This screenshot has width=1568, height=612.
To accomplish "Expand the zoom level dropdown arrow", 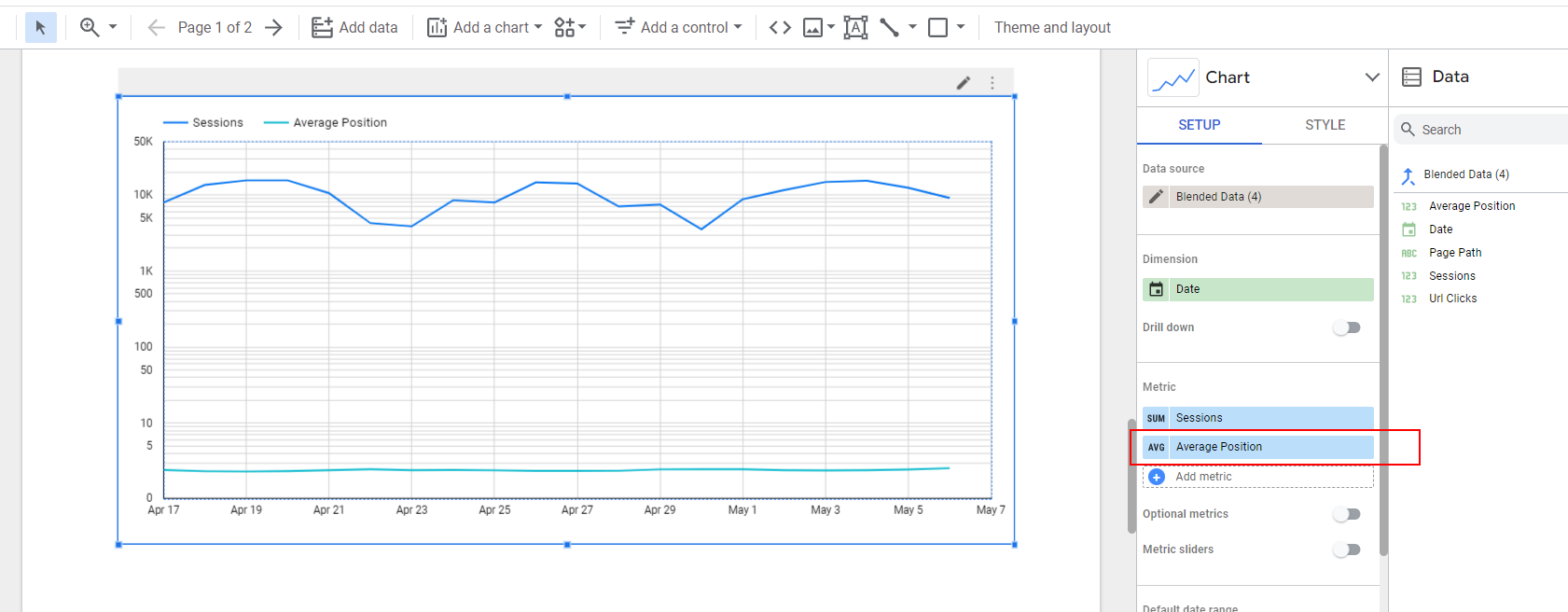I will [113, 27].
